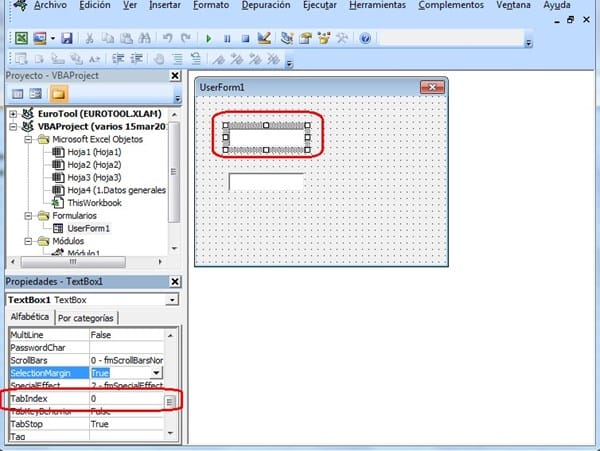Switch to Por categorías tab
Image resolution: width=600 pixels, height=451 pixels.
point(86,318)
